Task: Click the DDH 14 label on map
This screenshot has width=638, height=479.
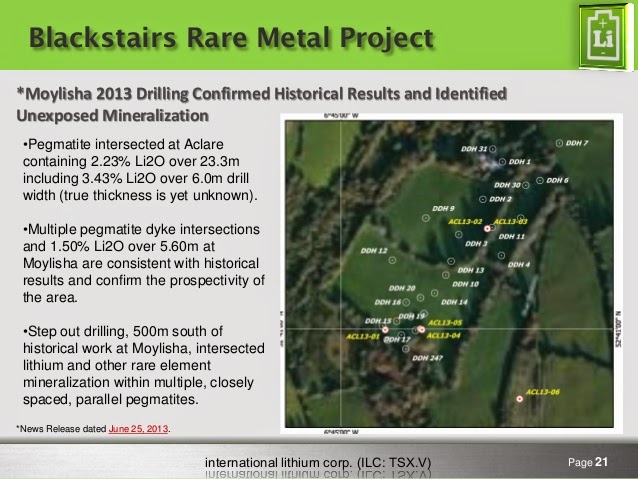Action: coord(454,302)
